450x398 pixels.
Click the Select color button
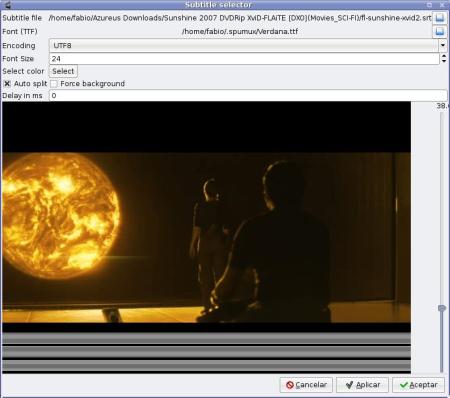tap(63, 71)
